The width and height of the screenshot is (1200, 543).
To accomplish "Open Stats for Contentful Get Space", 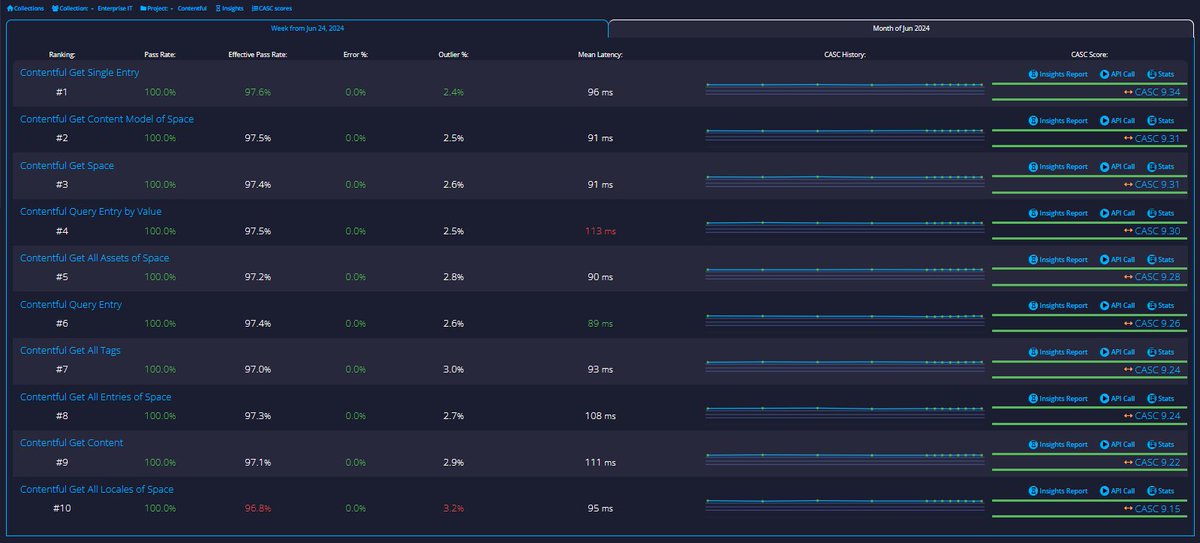I will [x=1160, y=166].
